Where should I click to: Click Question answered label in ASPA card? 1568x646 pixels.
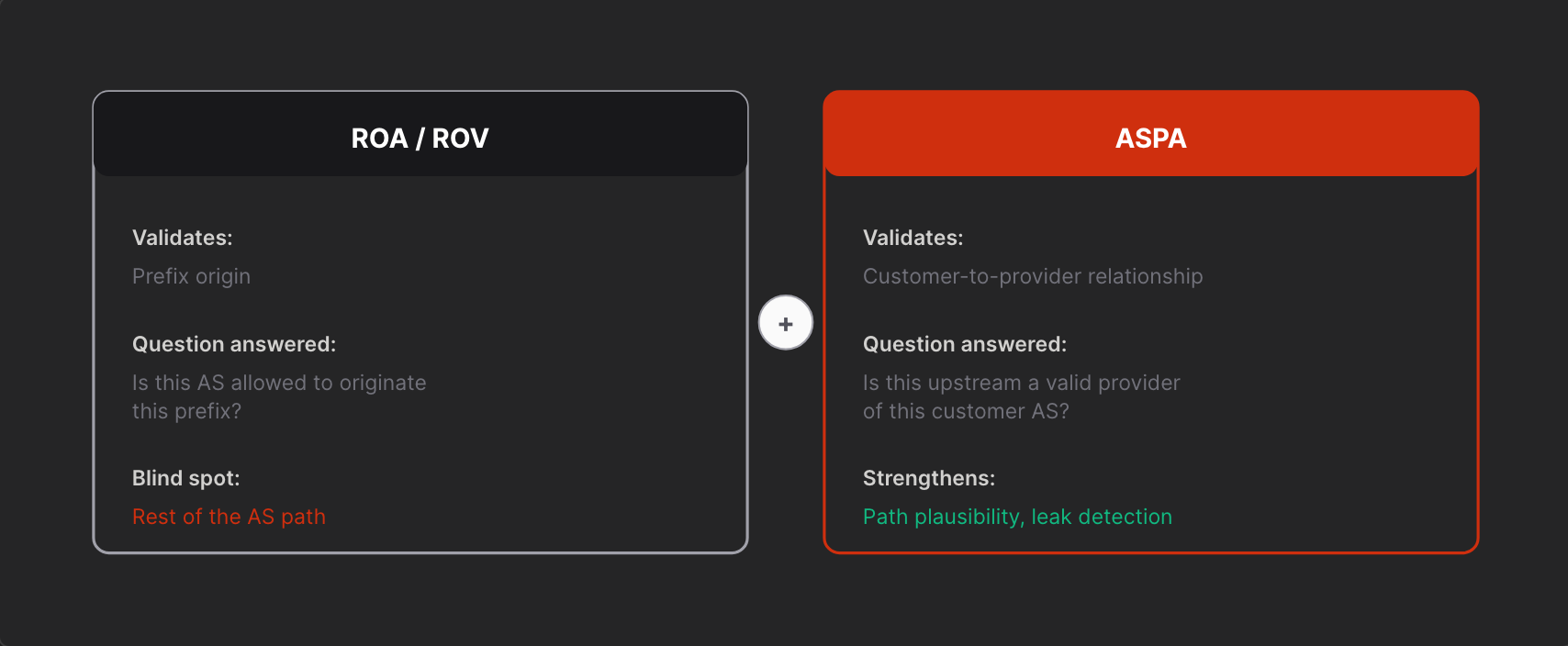[x=965, y=344]
